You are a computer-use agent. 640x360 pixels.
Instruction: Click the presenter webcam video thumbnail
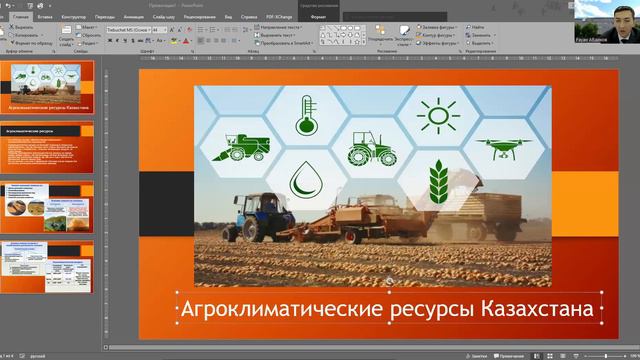607,22
